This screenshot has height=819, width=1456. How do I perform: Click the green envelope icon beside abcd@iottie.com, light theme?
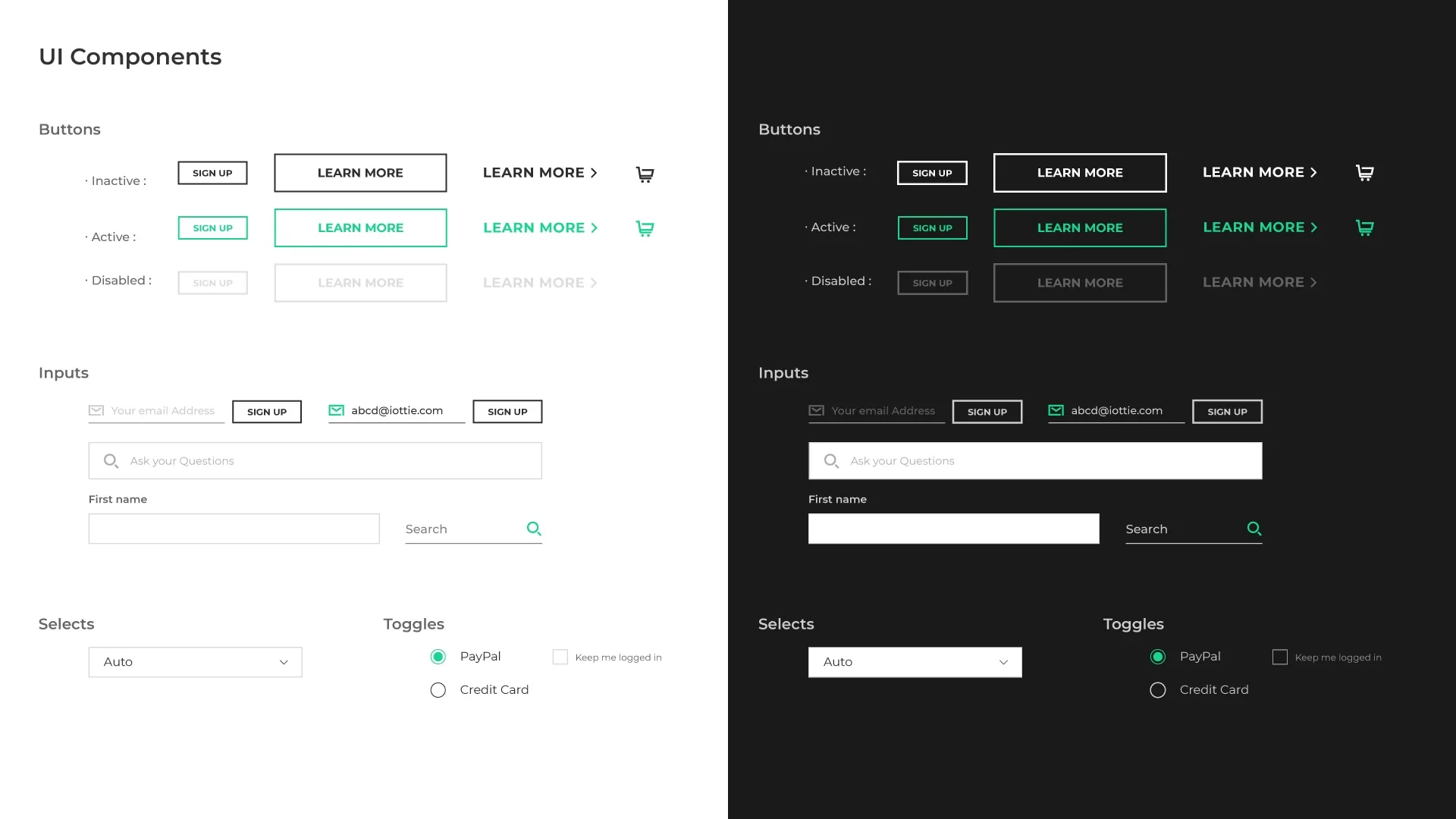[336, 410]
